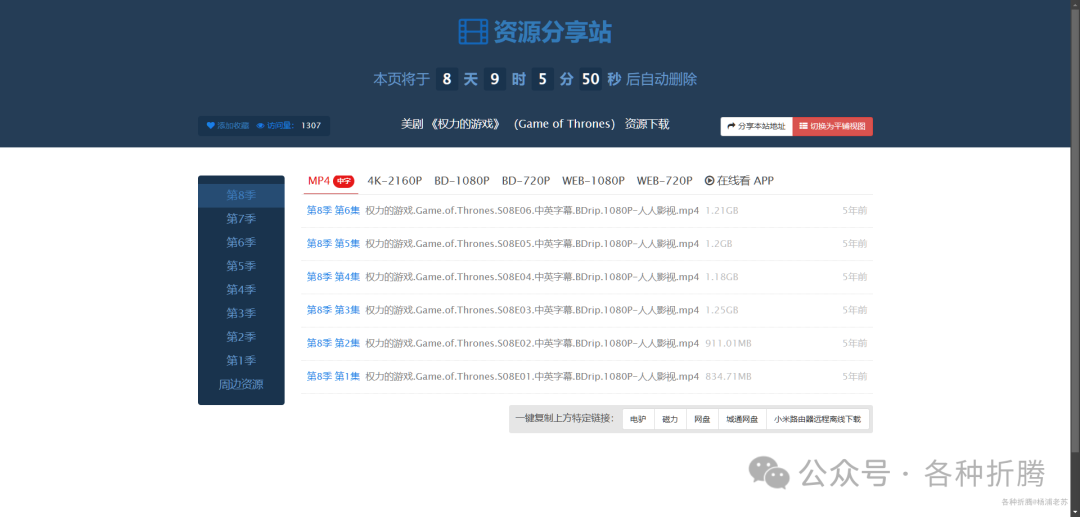
Task: Click the 第8季 第6集 episode link
Action: pyautogui.click(x=333, y=211)
